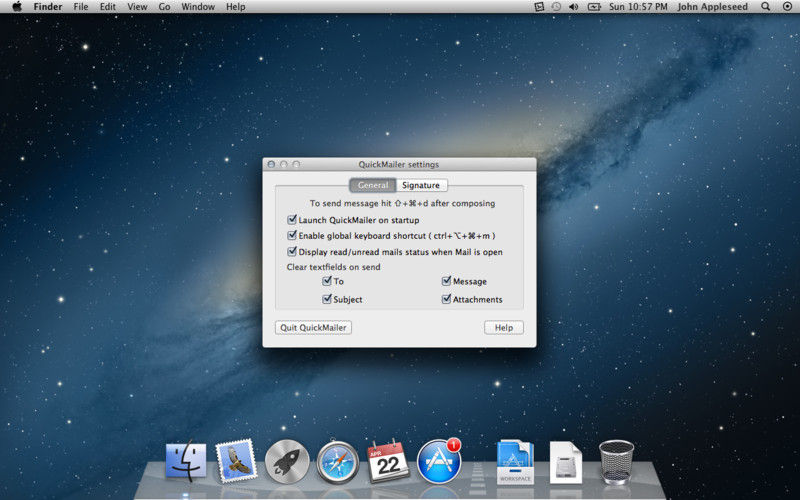
Task: Switch to the Signature tab
Action: click(x=421, y=185)
